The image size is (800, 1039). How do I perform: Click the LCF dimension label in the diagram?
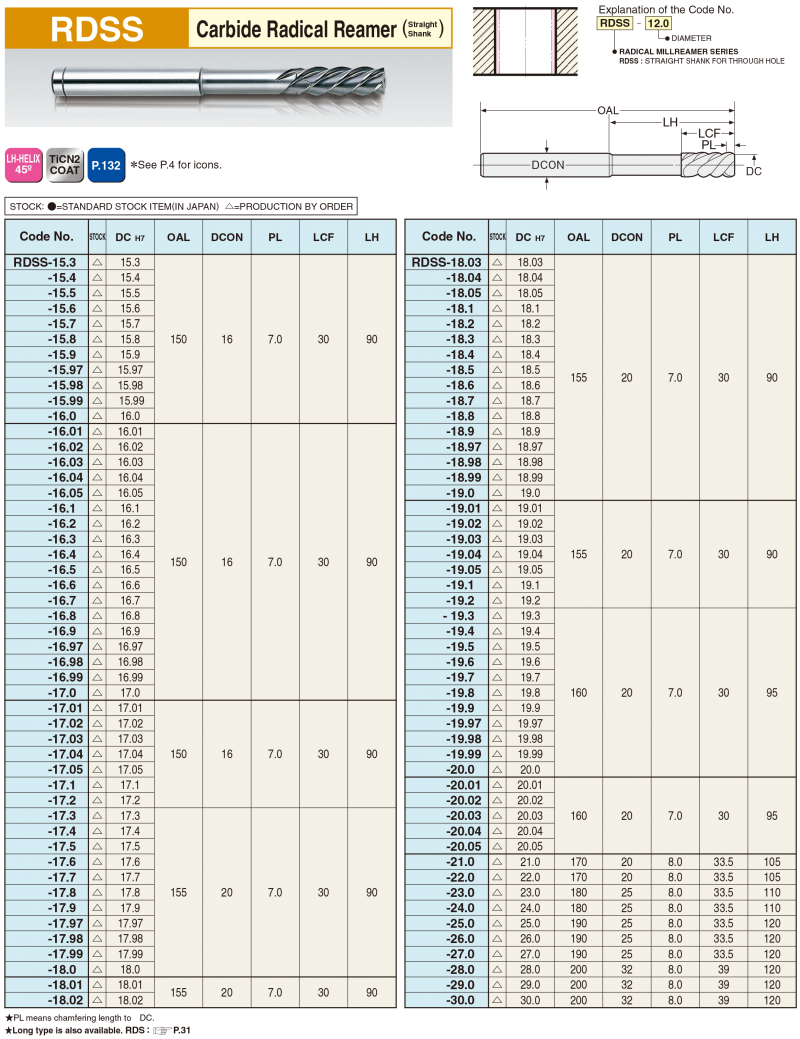[709, 133]
